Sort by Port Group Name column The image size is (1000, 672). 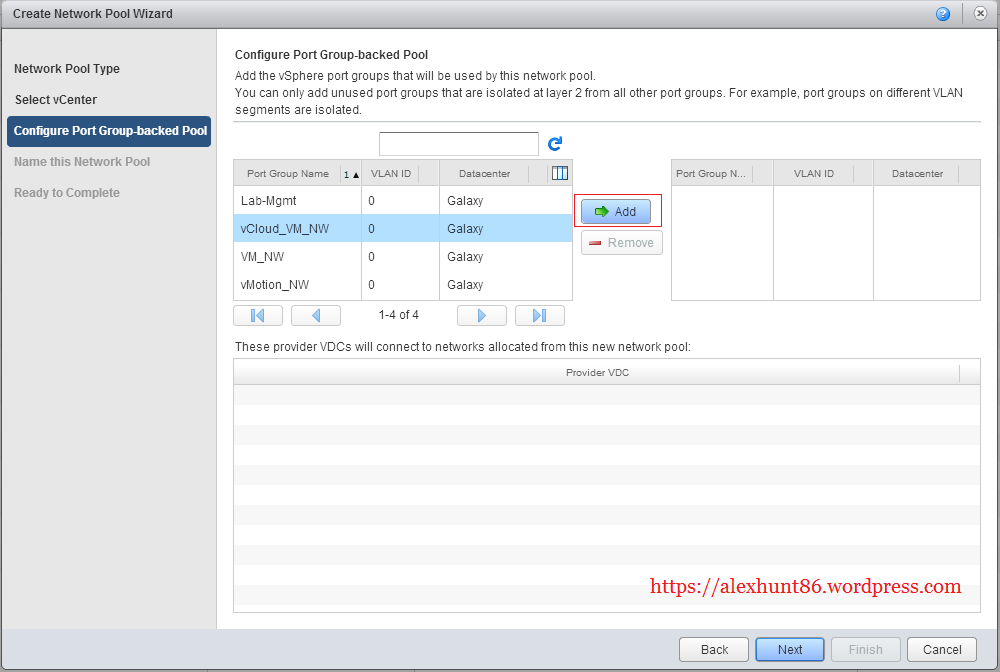pyautogui.click(x=288, y=174)
